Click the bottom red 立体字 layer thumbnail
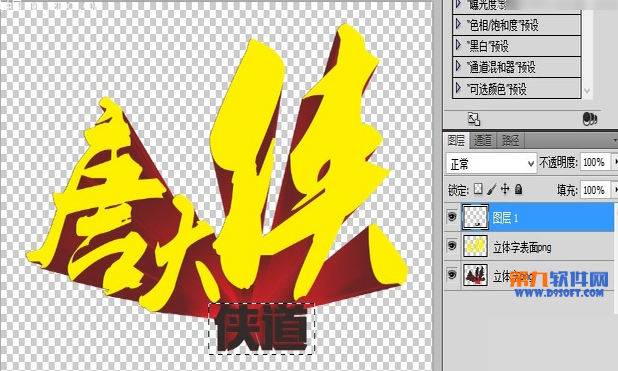Image resolution: width=618 pixels, height=371 pixels. click(x=475, y=275)
